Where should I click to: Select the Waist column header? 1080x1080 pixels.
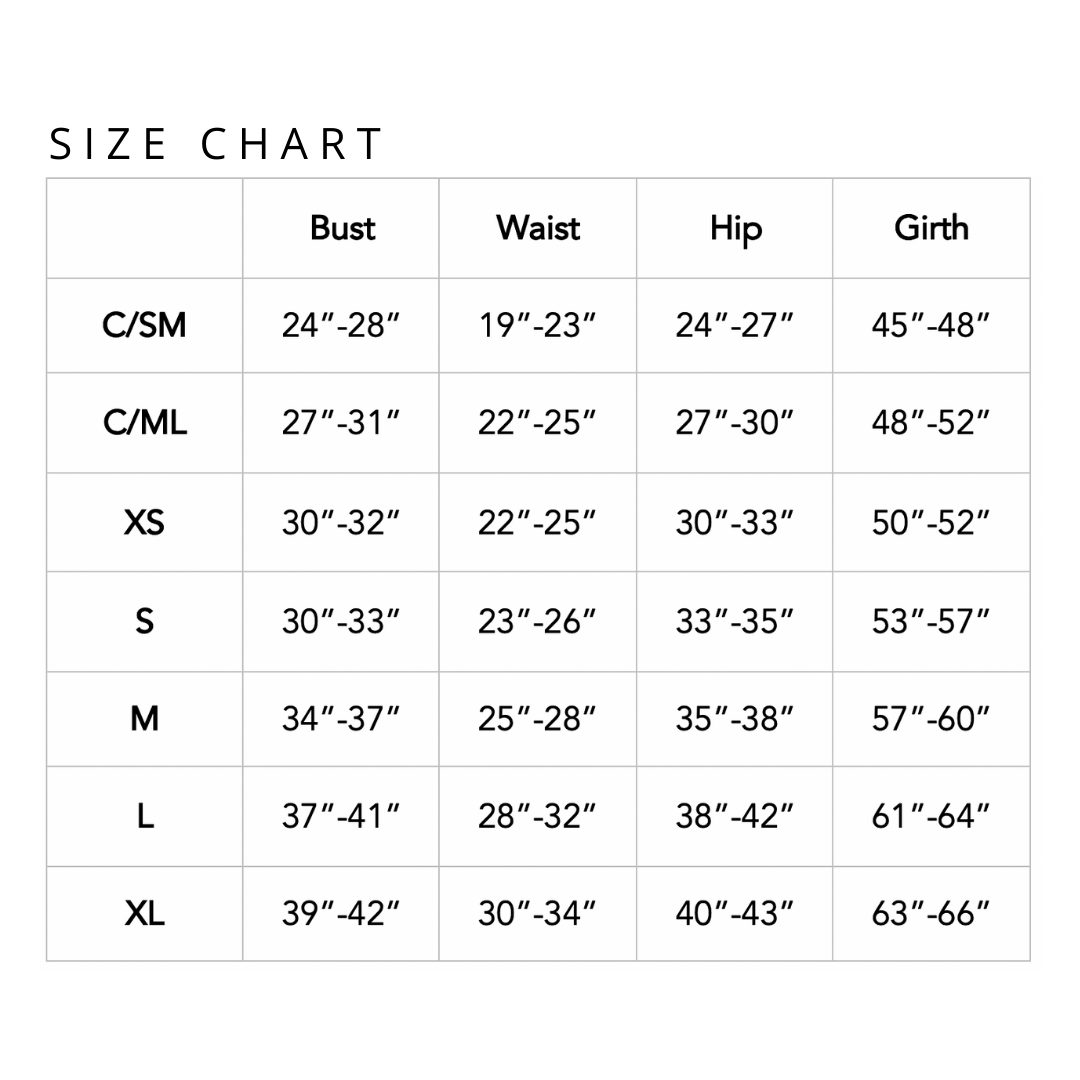click(x=538, y=228)
